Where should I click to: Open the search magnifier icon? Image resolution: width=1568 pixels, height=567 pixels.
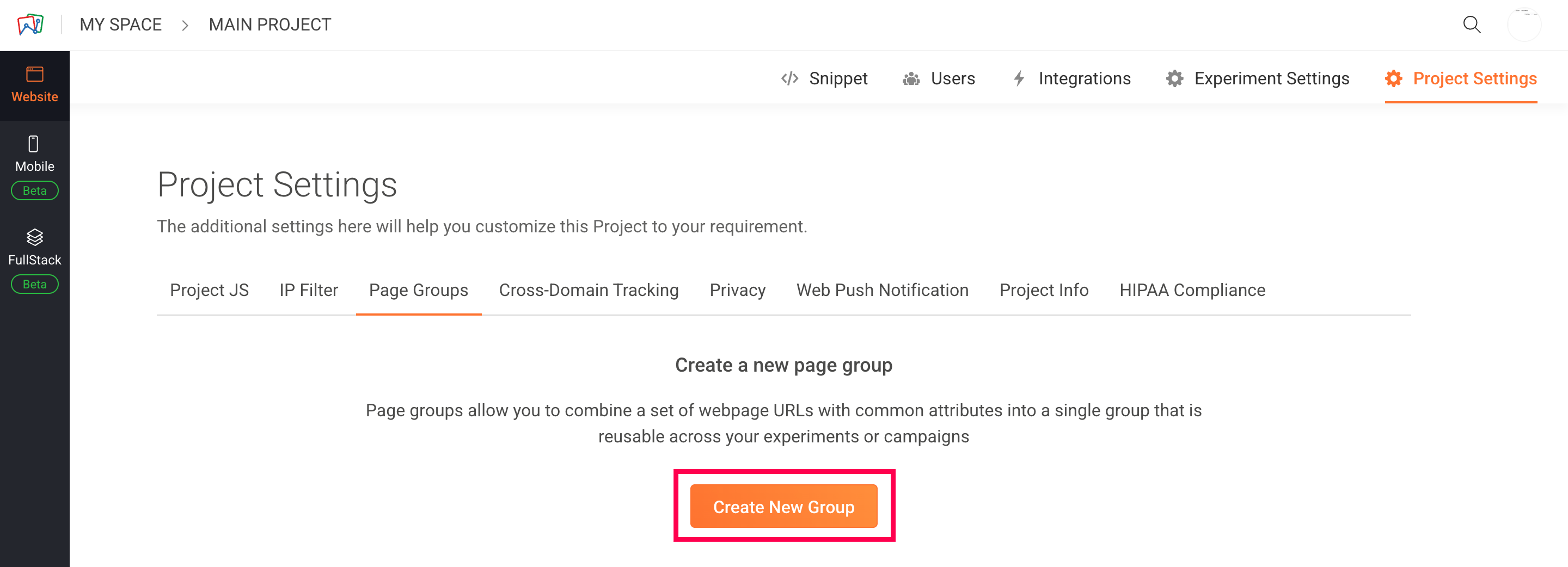coord(1471,24)
